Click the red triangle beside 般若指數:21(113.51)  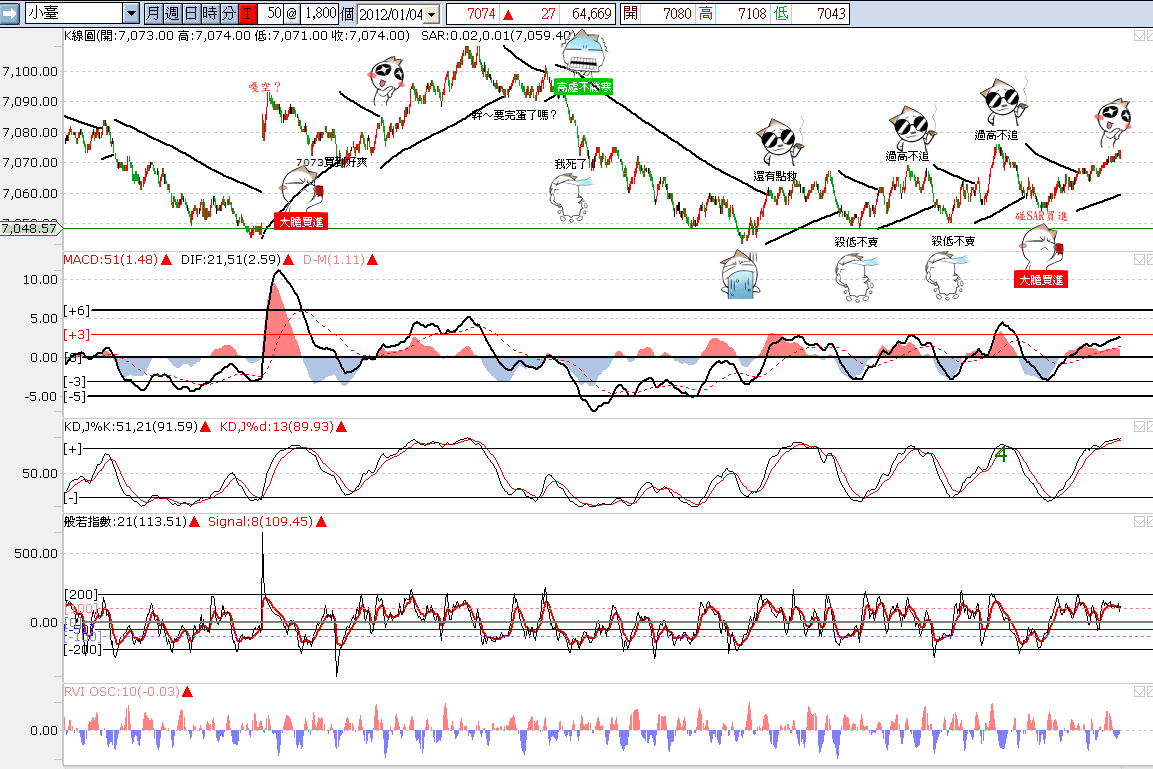pos(194,522)
